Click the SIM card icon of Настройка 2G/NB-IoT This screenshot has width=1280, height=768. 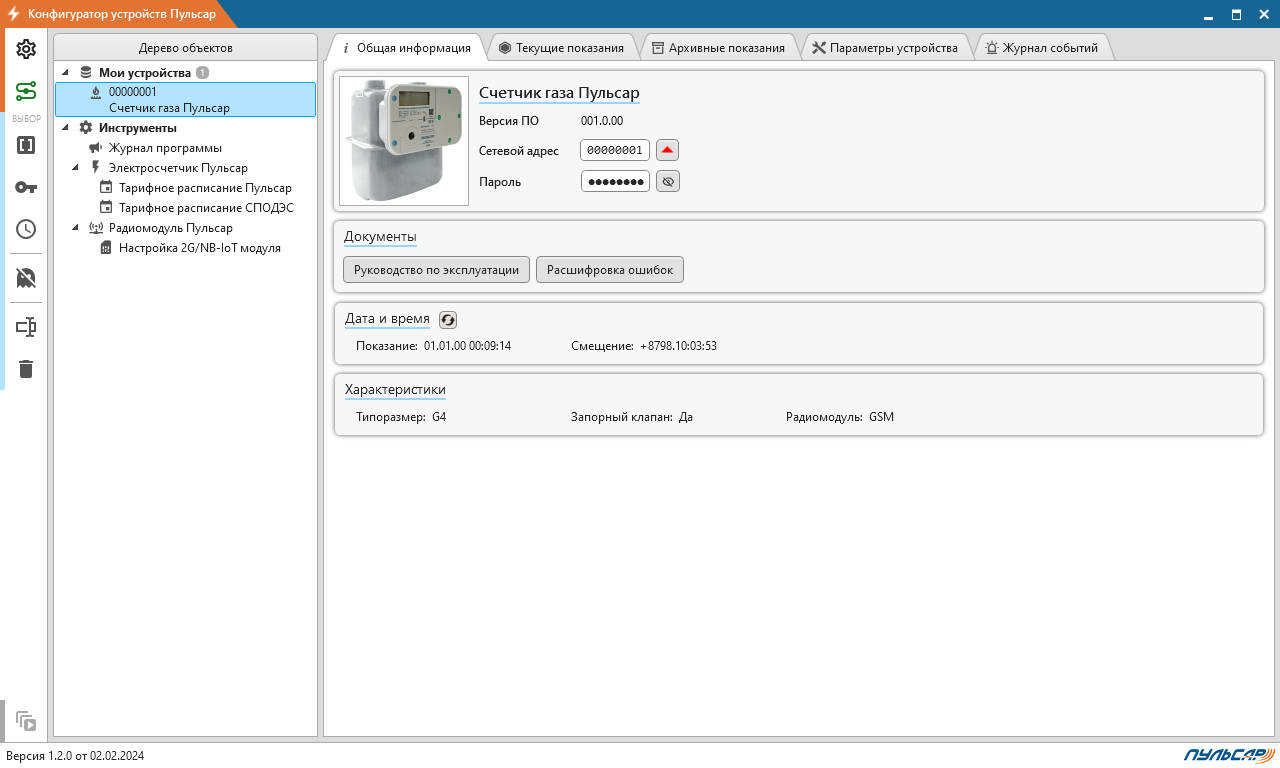(106, 248)
